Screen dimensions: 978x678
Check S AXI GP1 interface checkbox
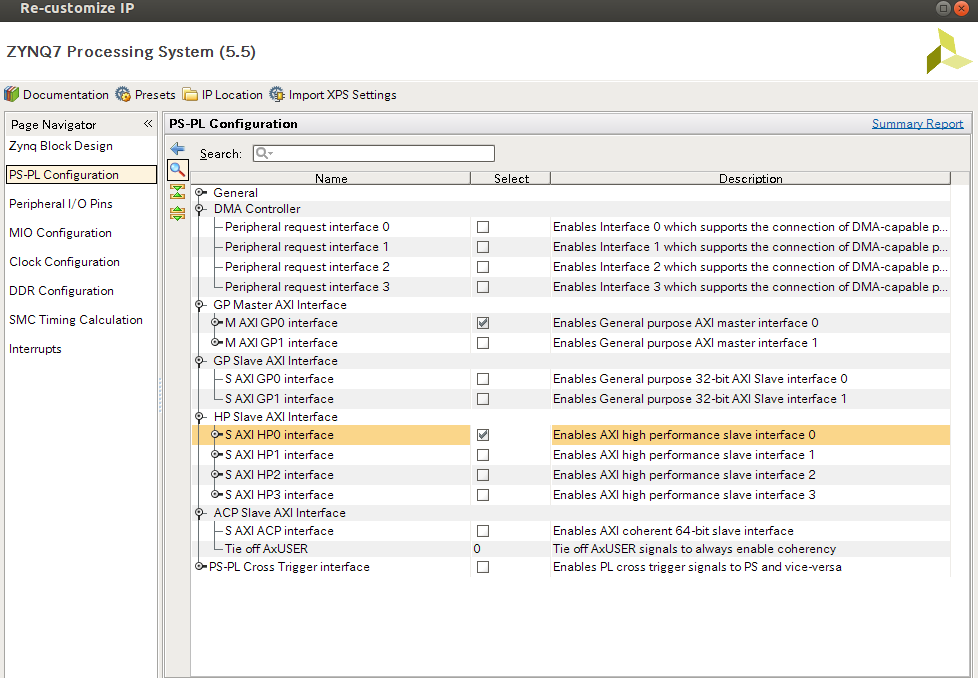(483, 399)
